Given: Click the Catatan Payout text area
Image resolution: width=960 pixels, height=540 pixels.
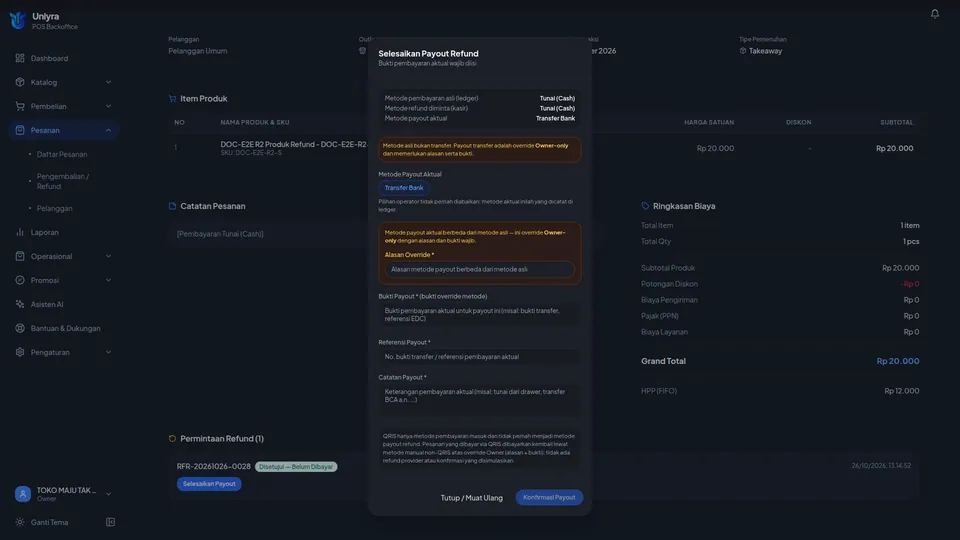Looking at the screenshot, I should click(479, 400).
